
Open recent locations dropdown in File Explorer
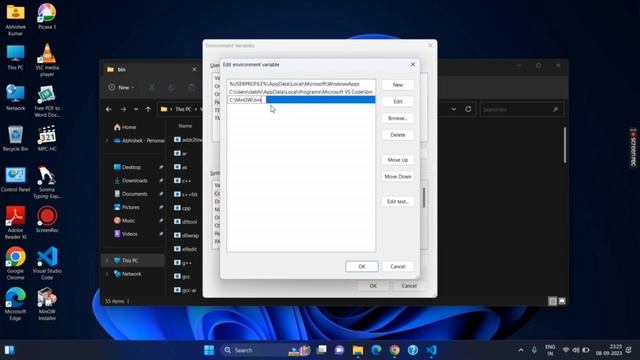click(136, 109)
